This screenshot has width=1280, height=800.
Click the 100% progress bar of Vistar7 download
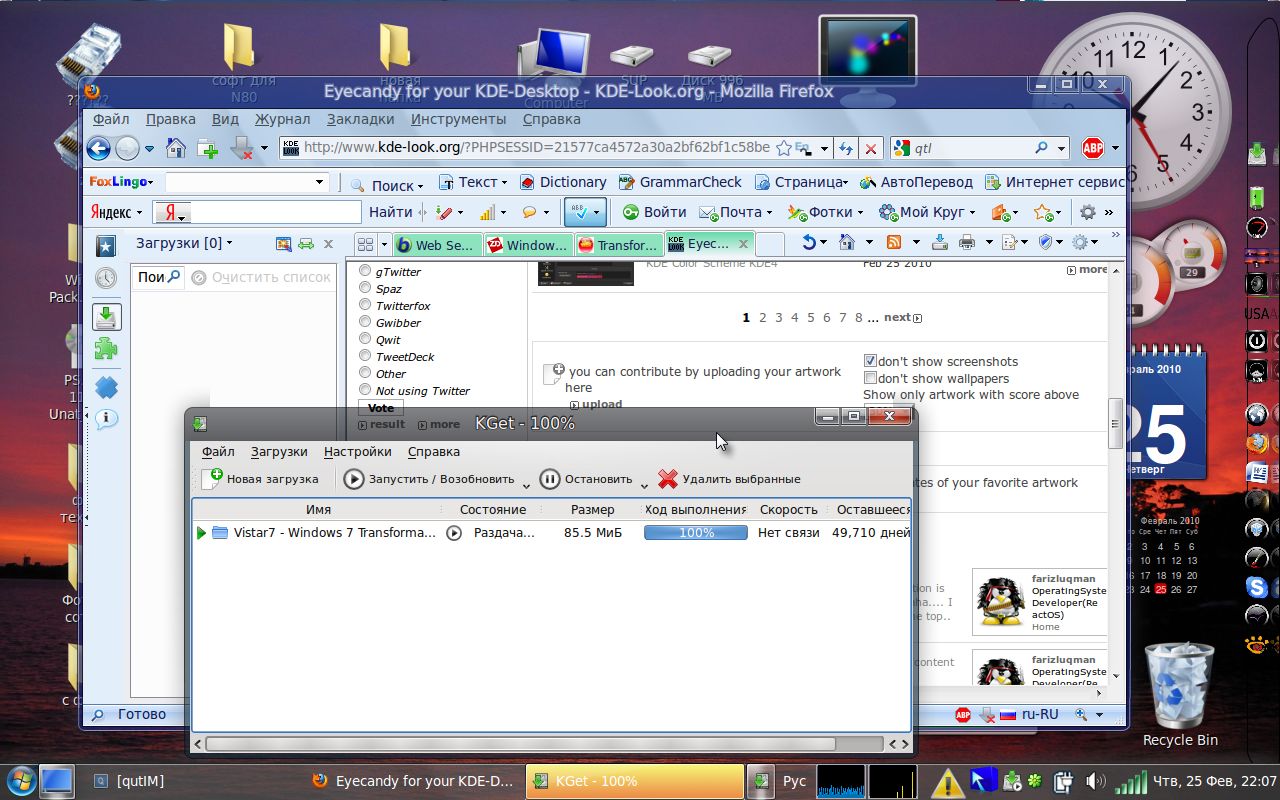(696, 533)
